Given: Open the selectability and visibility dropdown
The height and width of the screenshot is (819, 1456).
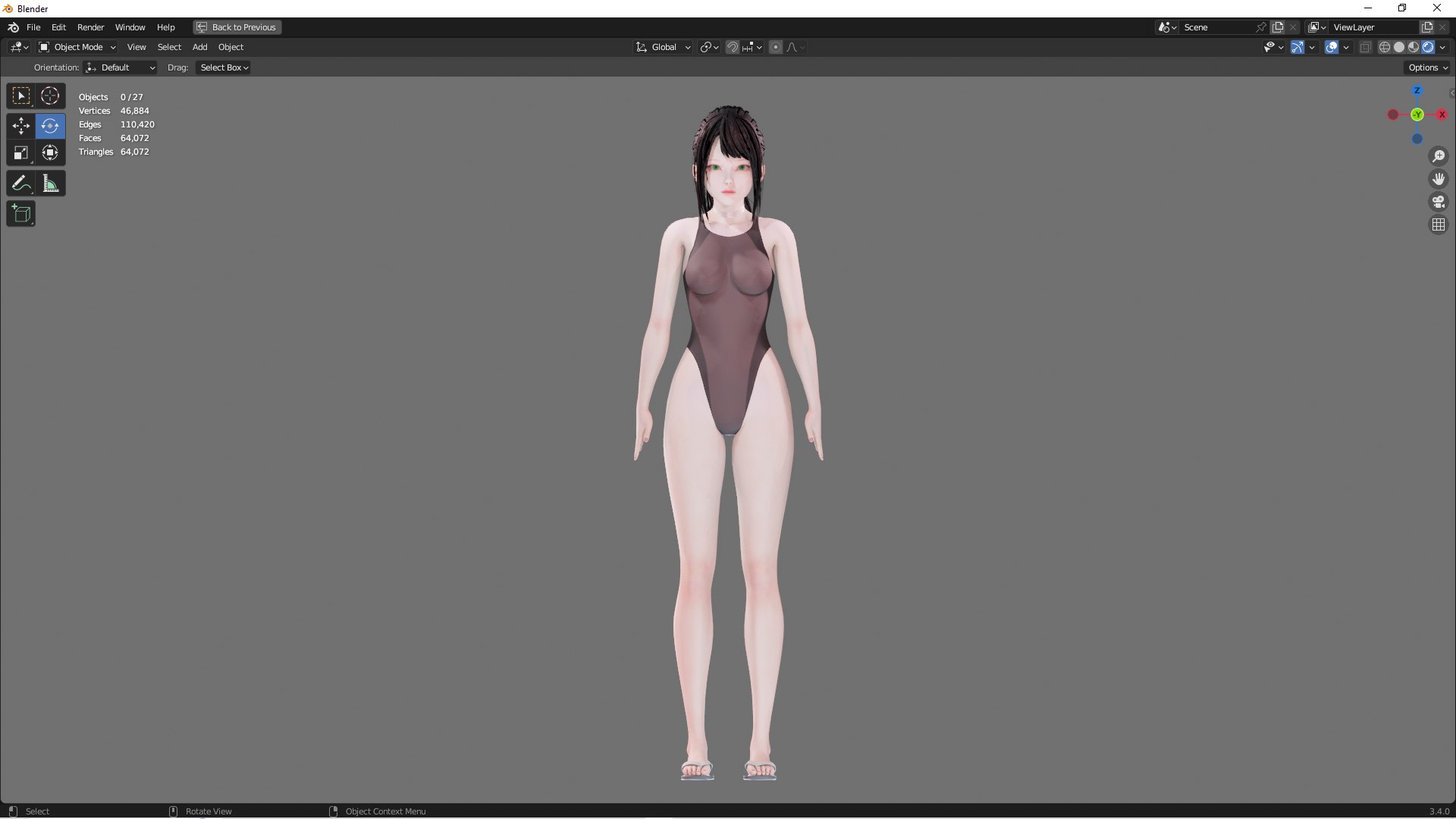Looking at the screenshot, I should tap(1273, 47).
